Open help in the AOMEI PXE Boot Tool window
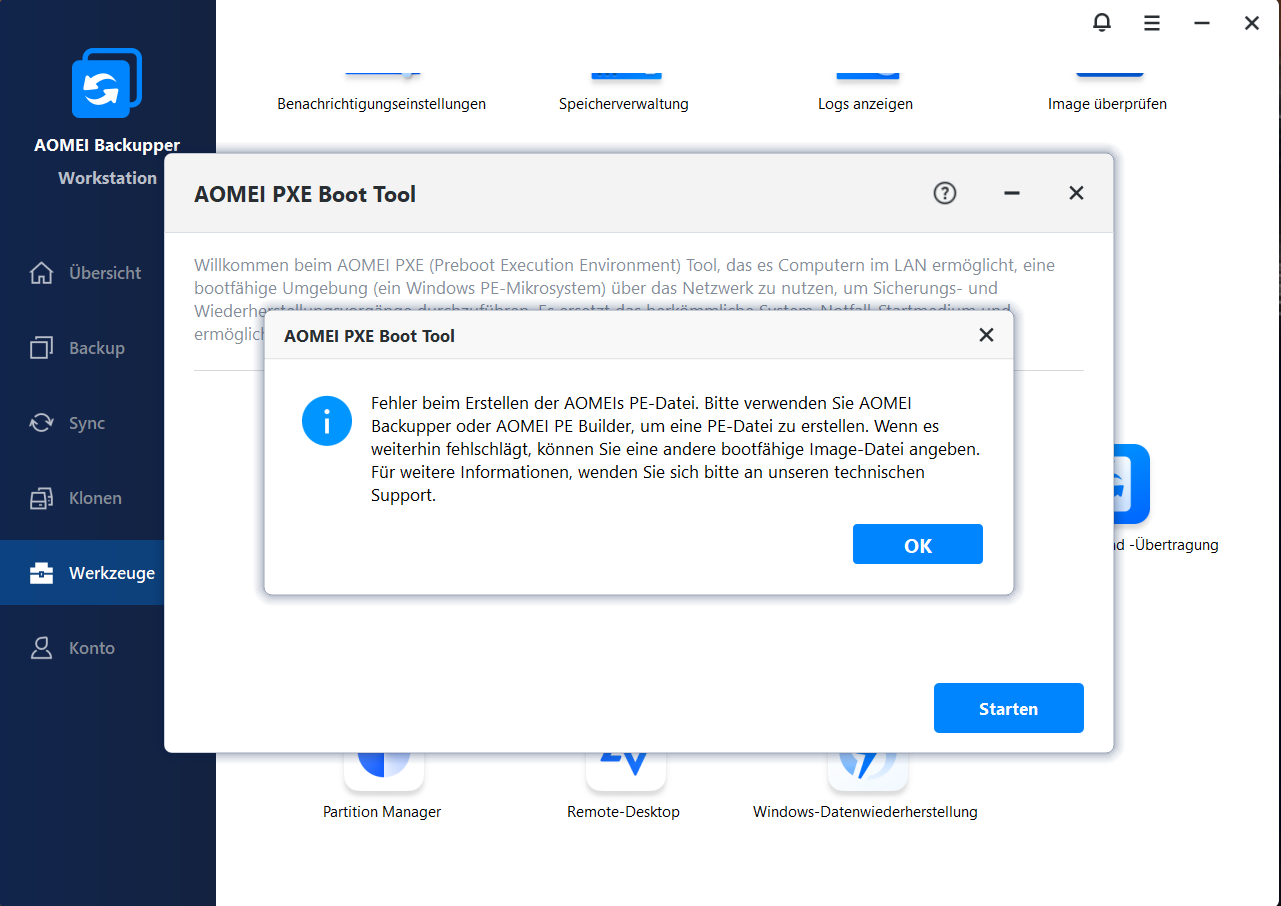The height and width of the screenshot is (906, 1281). [x=945, y=193]
